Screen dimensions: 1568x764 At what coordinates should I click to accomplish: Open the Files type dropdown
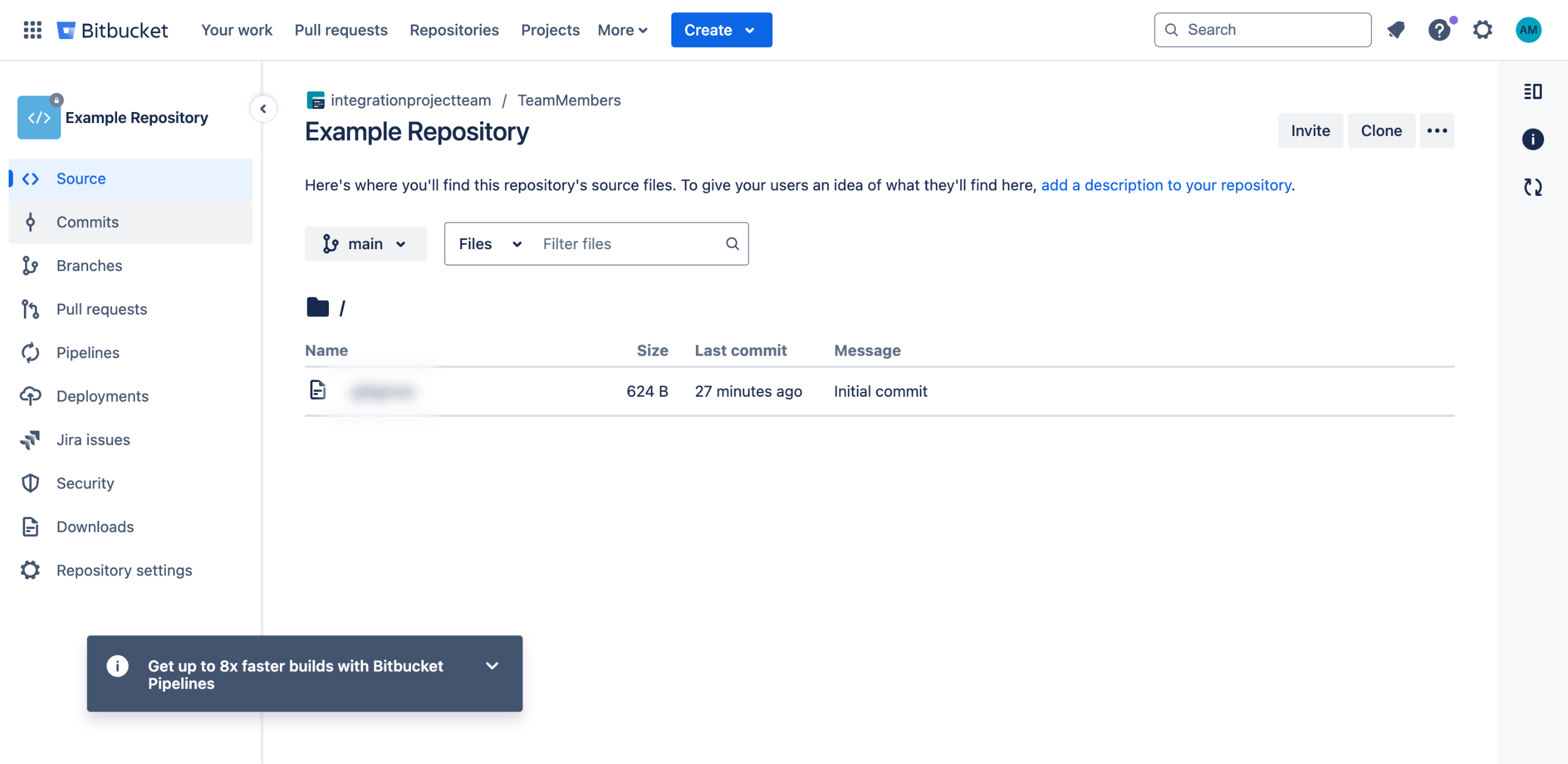(490, 244)
